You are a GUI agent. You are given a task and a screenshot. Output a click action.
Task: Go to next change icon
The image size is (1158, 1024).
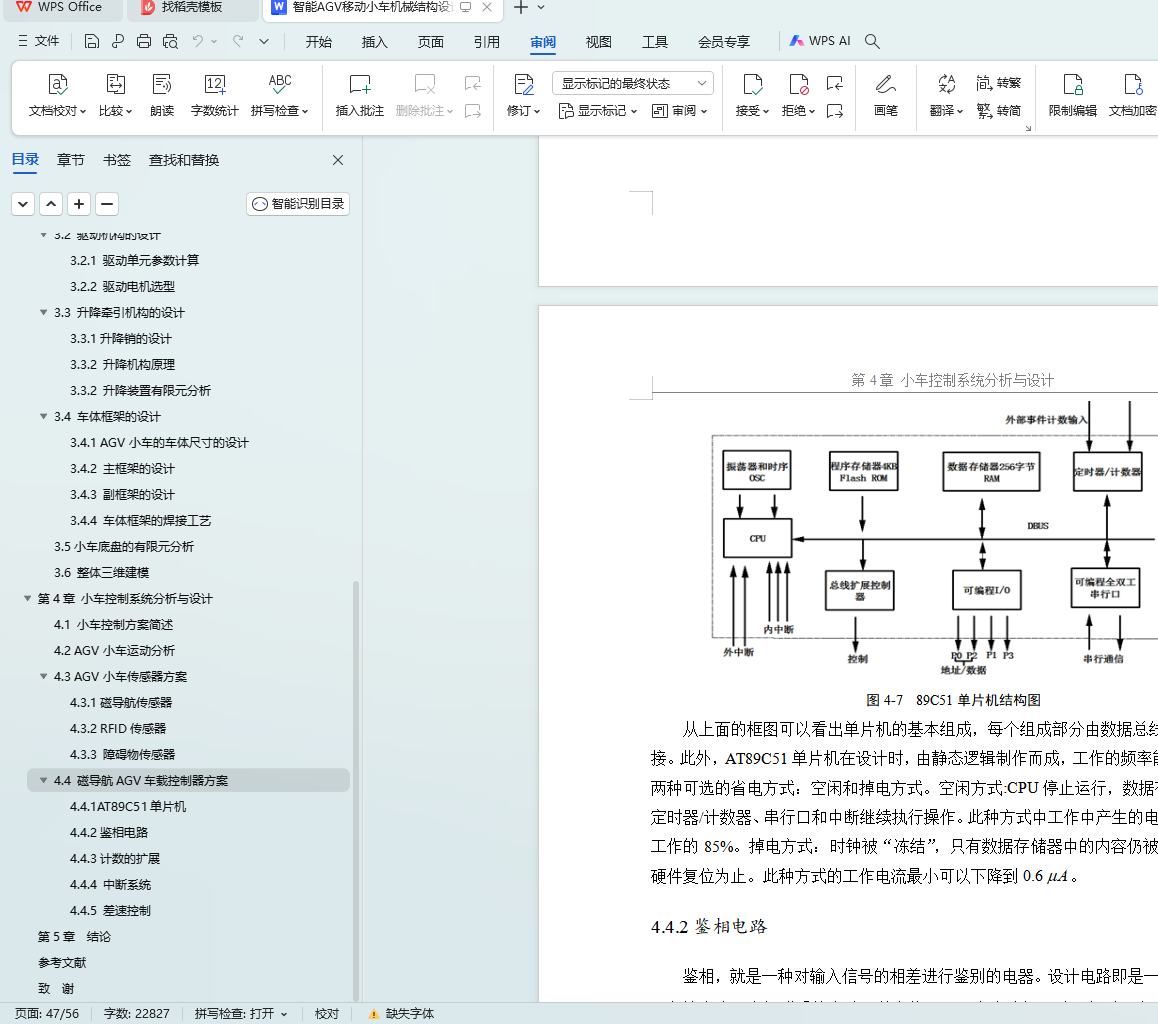[835, 111]
